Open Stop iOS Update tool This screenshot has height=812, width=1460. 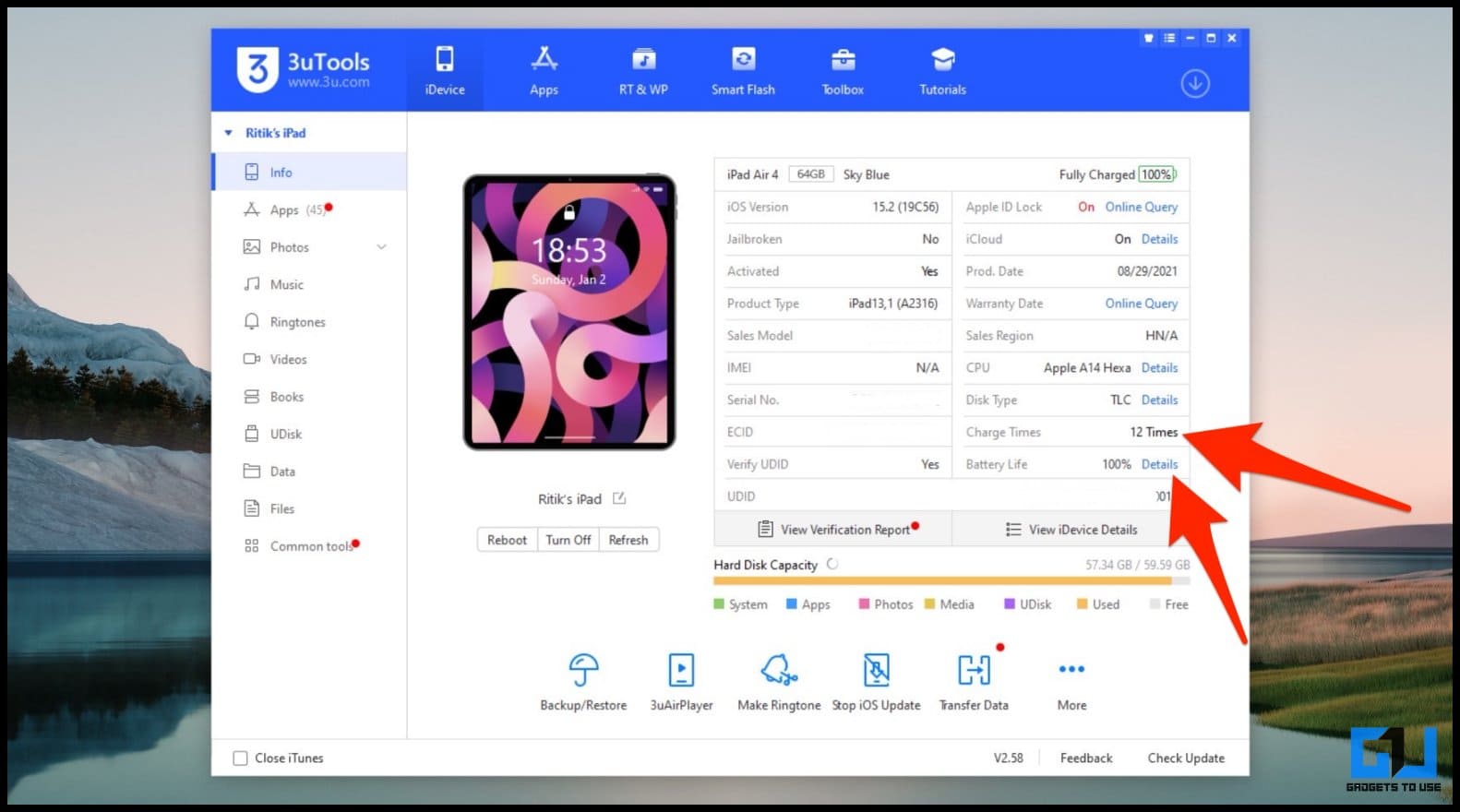click(x=876, y=683)
